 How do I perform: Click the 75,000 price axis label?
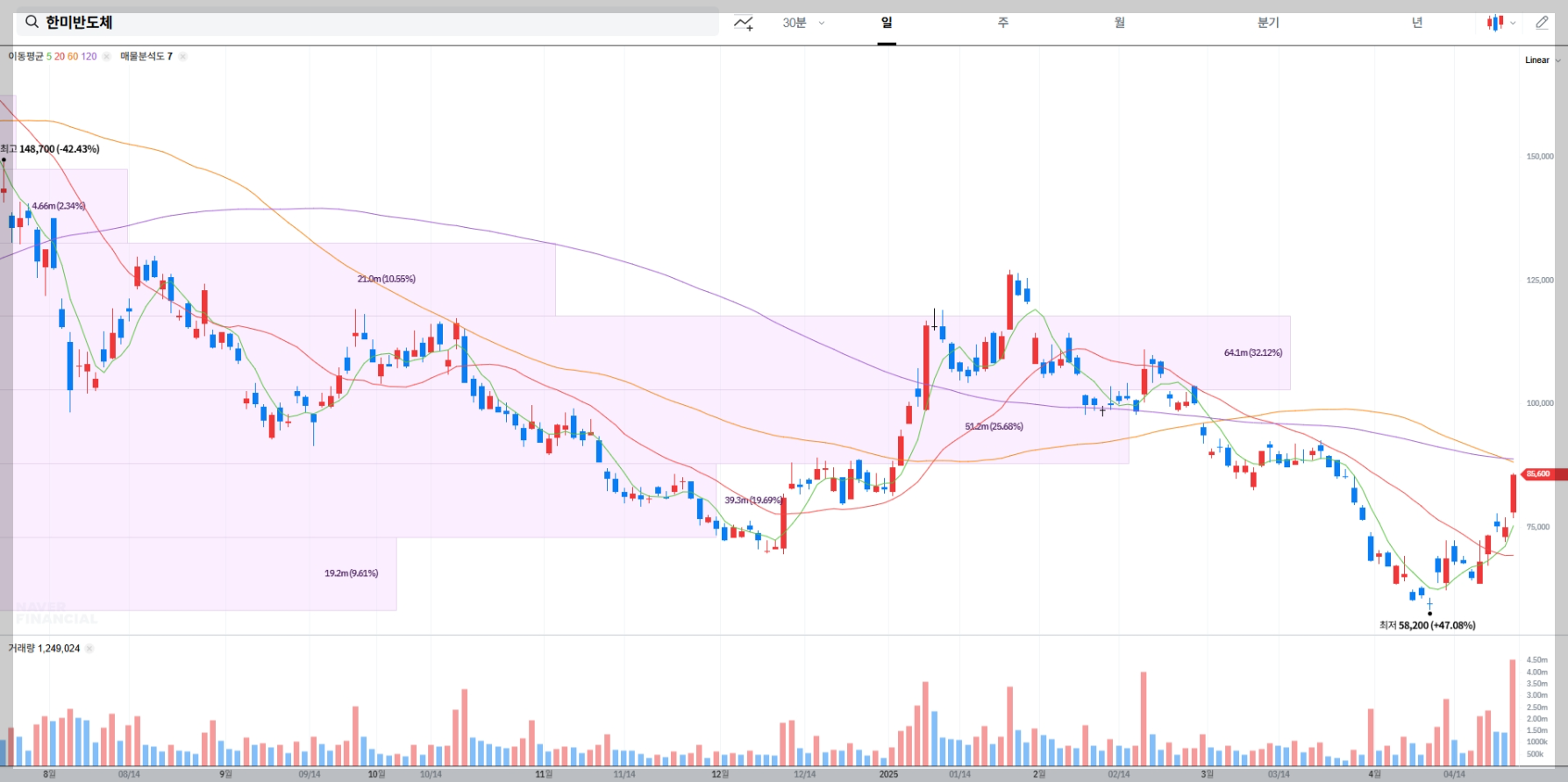(1538, 527)
